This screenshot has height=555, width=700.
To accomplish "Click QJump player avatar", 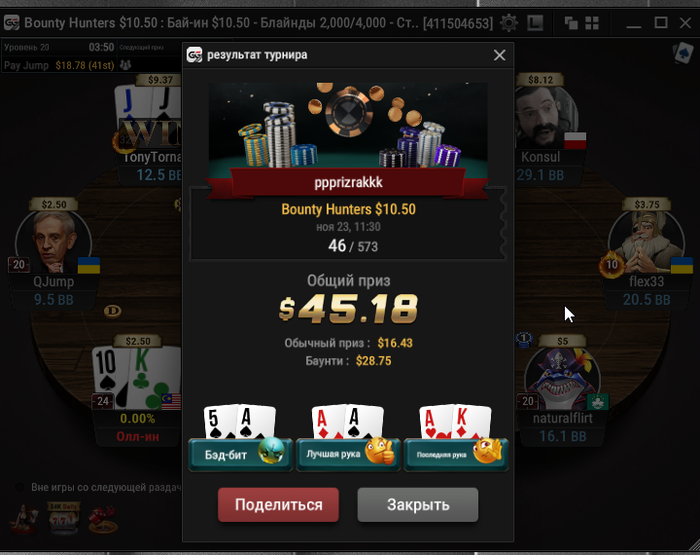I will pos(54,242).
